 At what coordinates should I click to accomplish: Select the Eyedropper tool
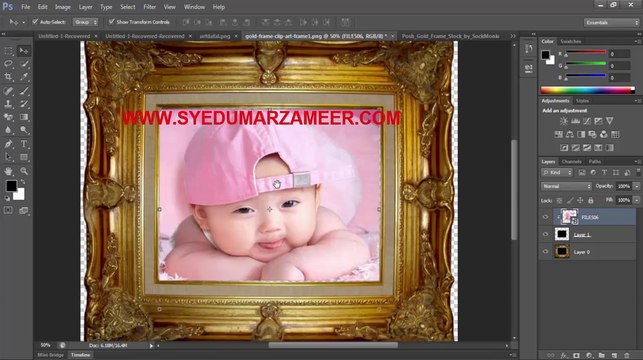pos(24,77)
